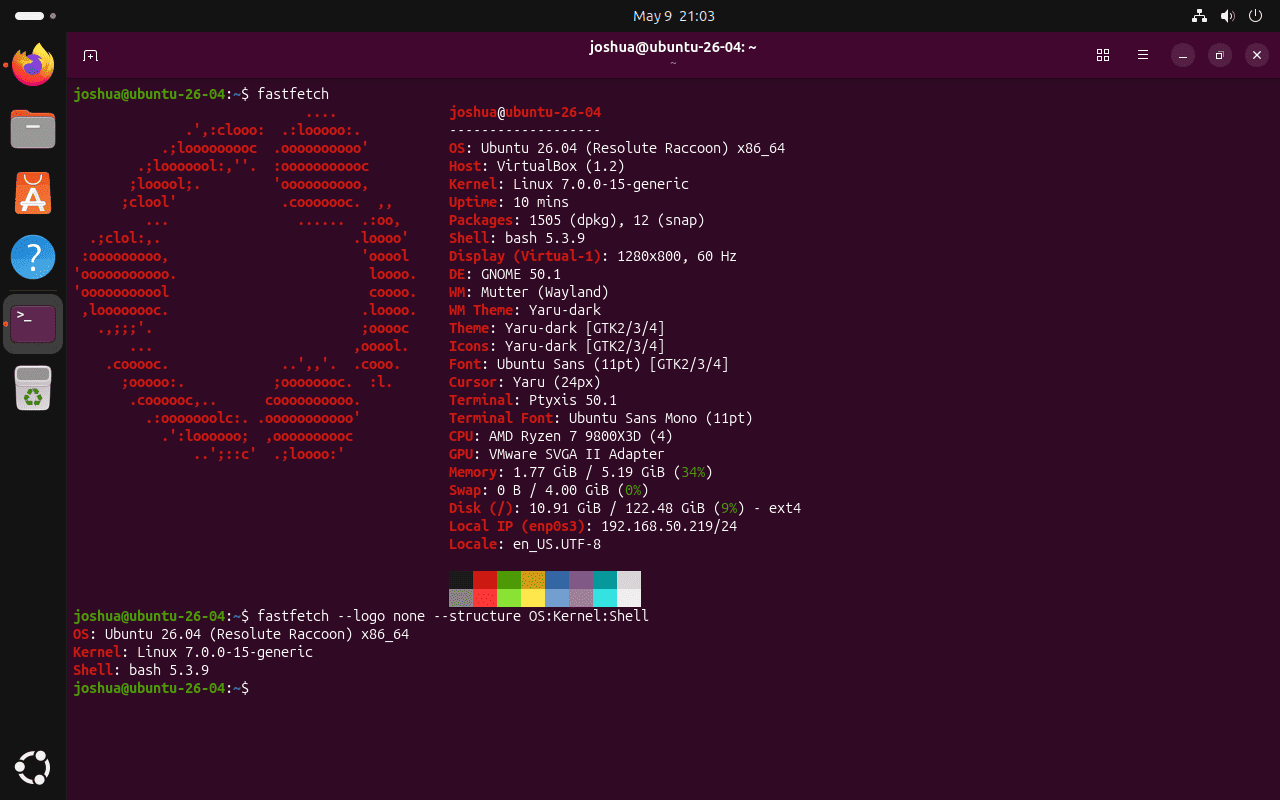Click the first fastfetch command line
The width and height of the screenshot is (1280, 800).
[201, 94]
